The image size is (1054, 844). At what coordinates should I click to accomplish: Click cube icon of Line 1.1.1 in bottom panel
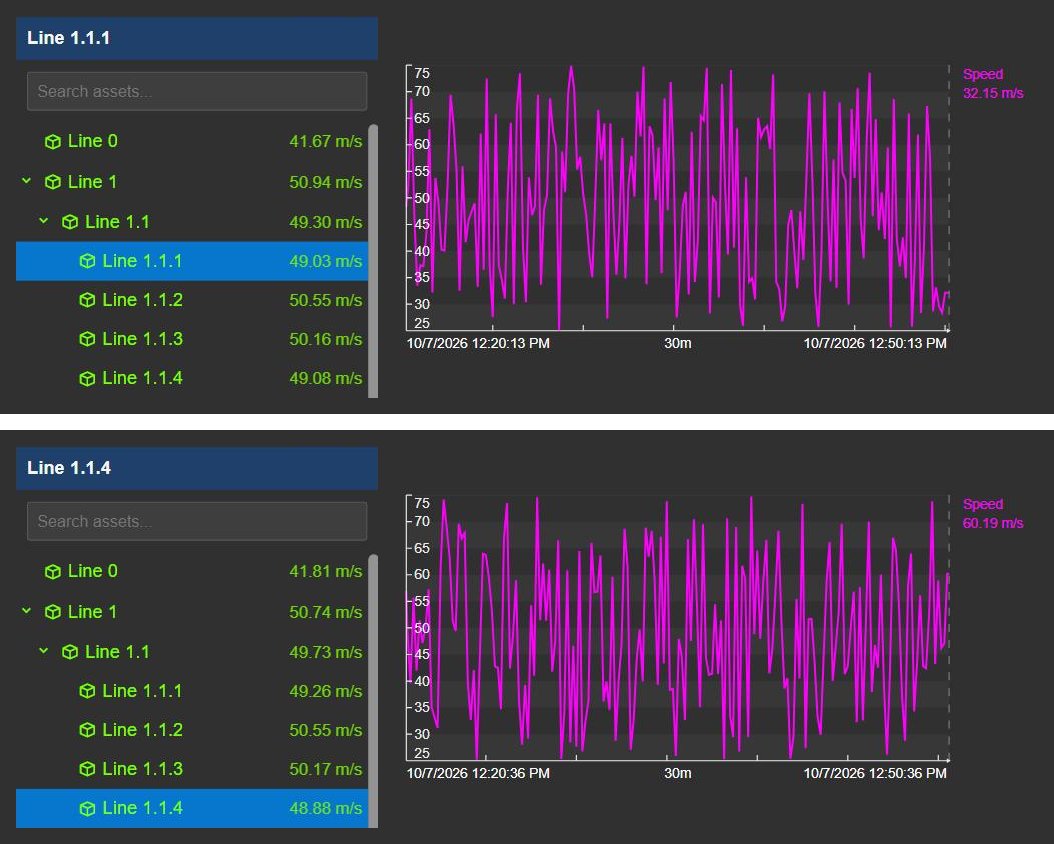point(87,691)
